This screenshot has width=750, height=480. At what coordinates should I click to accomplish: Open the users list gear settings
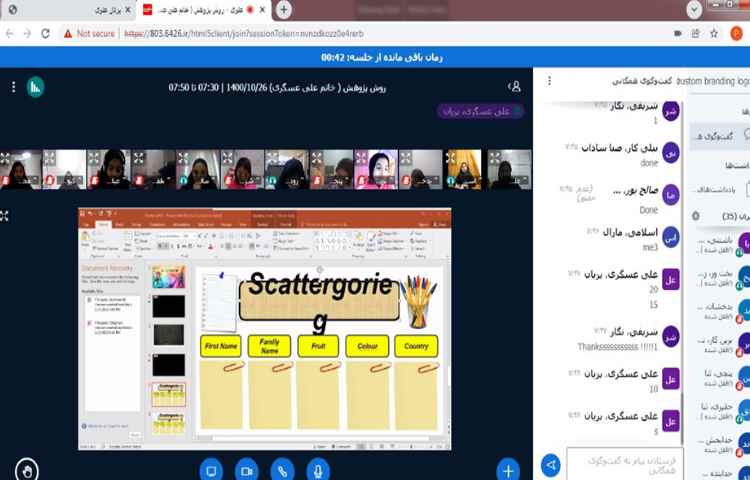coord(696,216)
